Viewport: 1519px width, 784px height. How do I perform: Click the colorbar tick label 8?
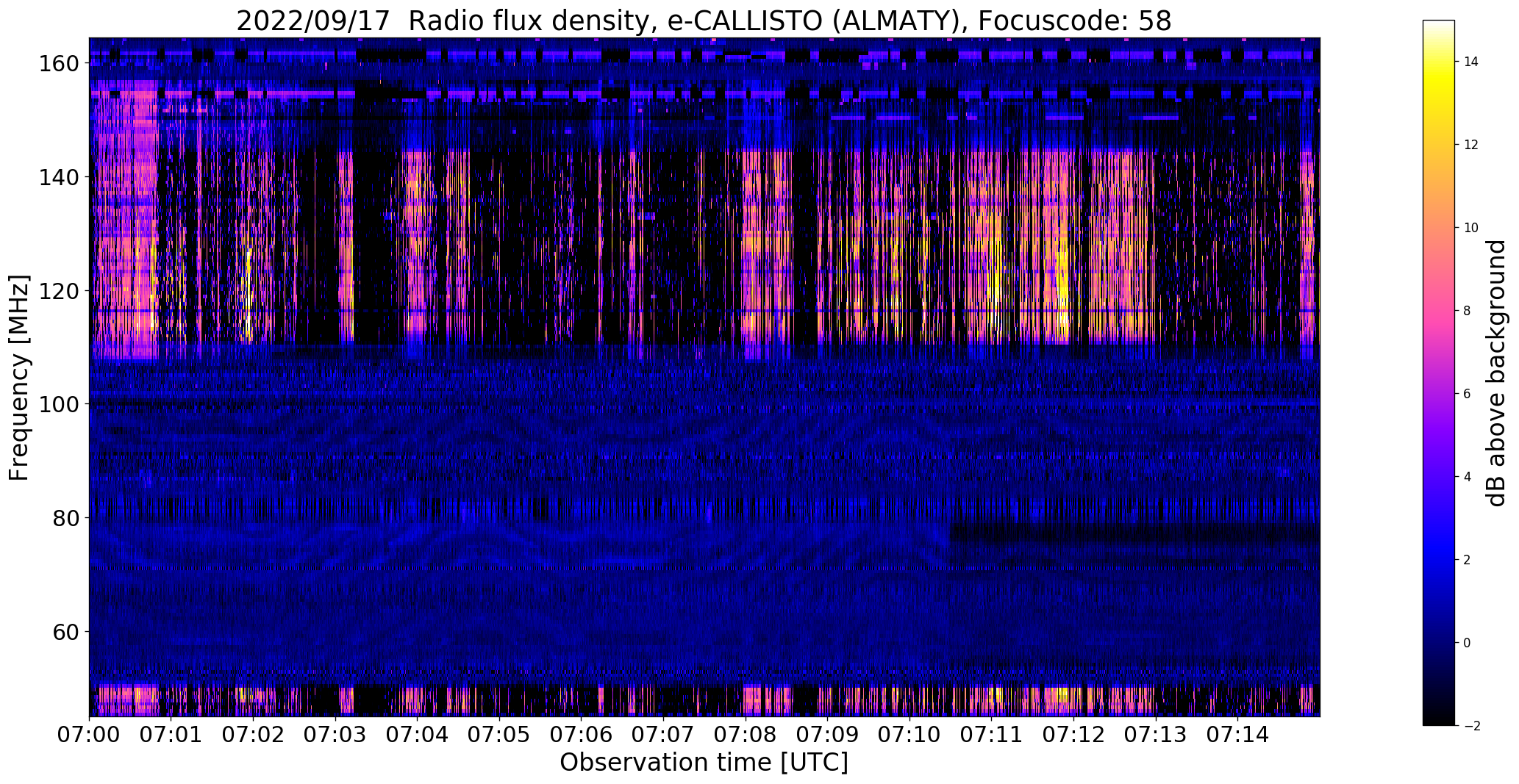click(1467, 311)
